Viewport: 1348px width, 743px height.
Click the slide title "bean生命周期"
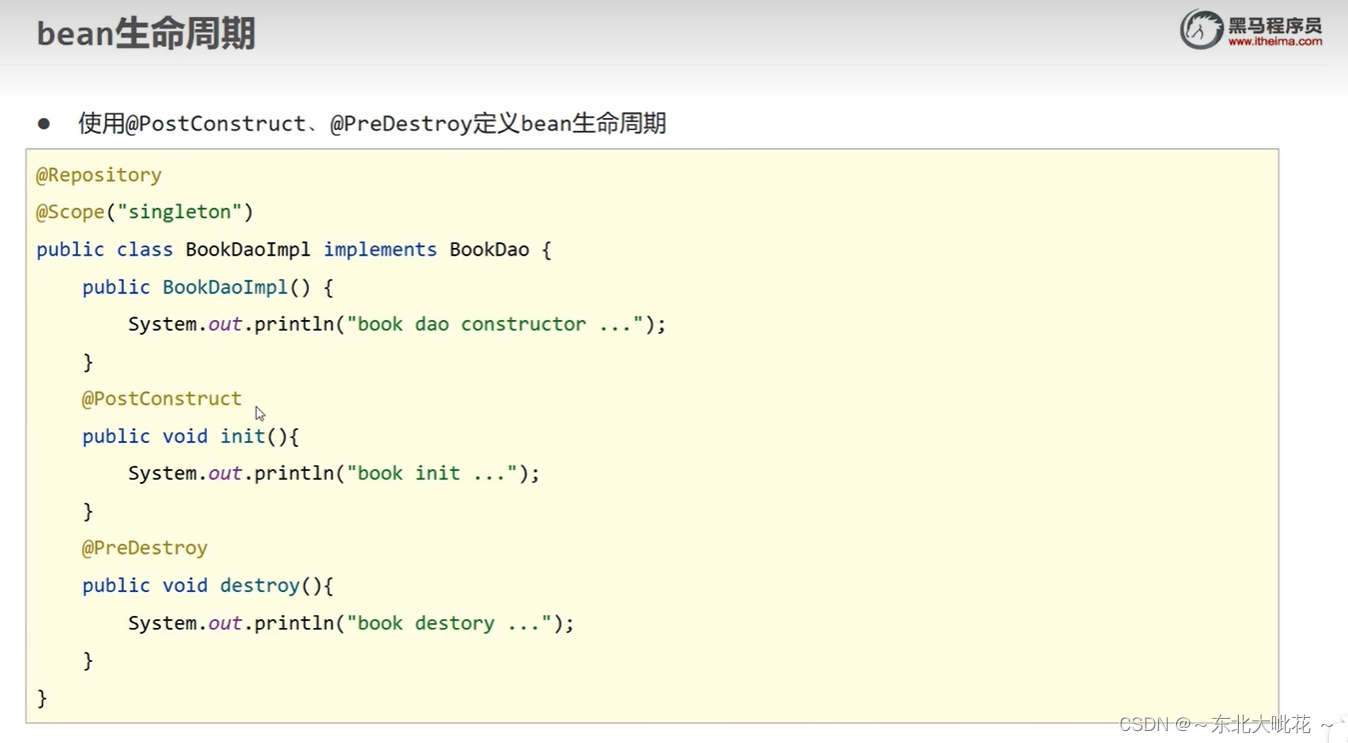146,33
